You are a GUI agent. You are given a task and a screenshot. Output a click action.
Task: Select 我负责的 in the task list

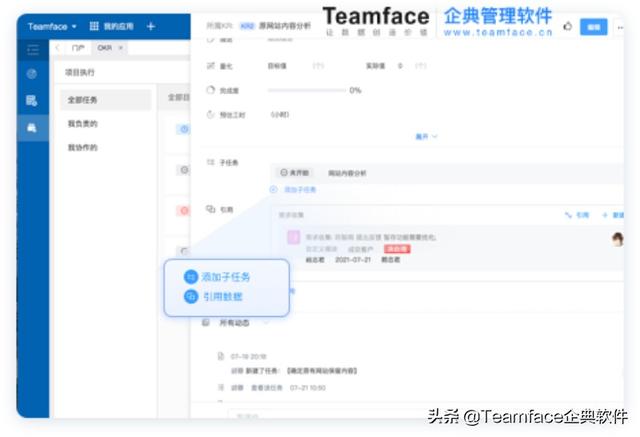[83, 124]
